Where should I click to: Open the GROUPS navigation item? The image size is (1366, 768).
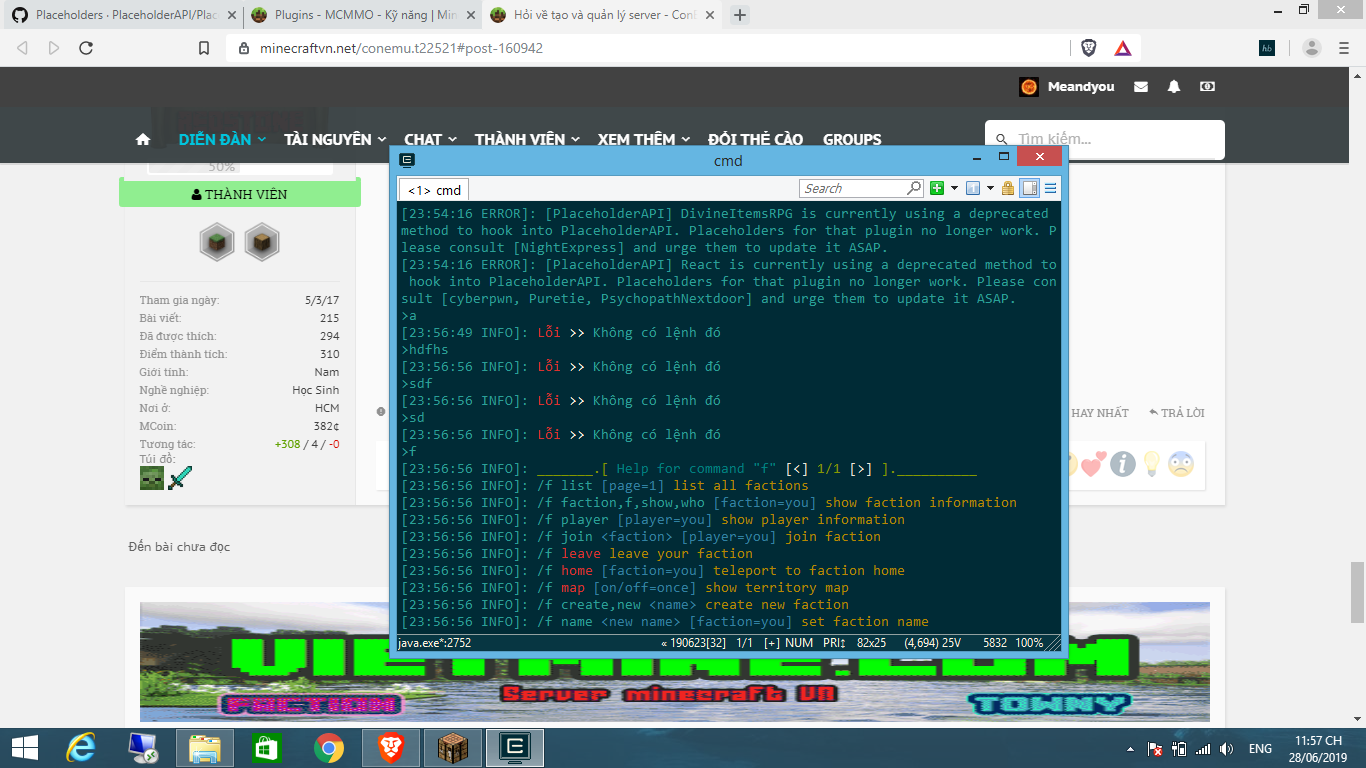[852, 140]
